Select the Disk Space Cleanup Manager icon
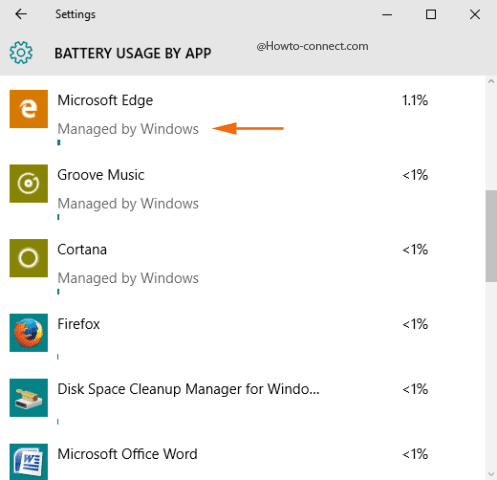Screen dimensions: 497x480 [29, 398]
